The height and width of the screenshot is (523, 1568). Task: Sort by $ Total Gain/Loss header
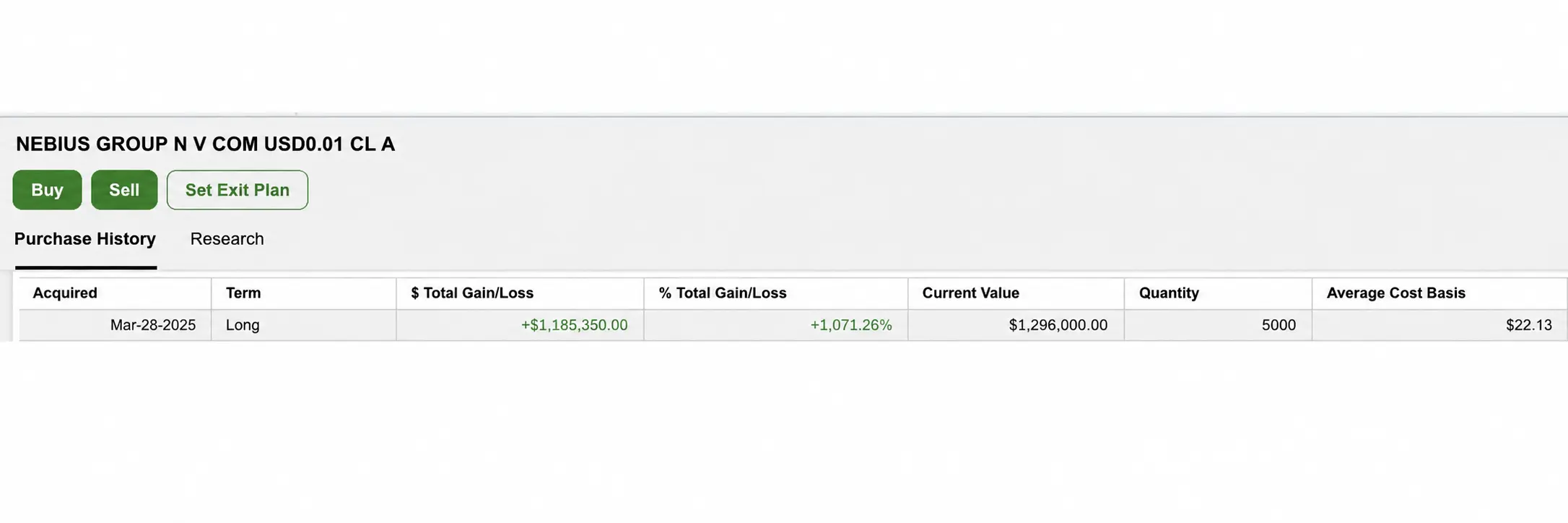pyautogui.click(x=472, y=293)
